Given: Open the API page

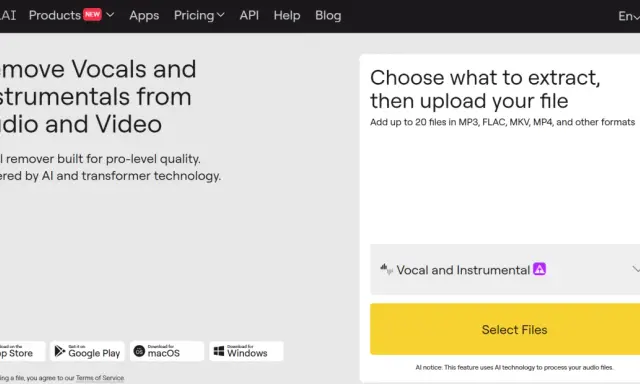Looking at the screenshot, I should click(x=249, y=16).
